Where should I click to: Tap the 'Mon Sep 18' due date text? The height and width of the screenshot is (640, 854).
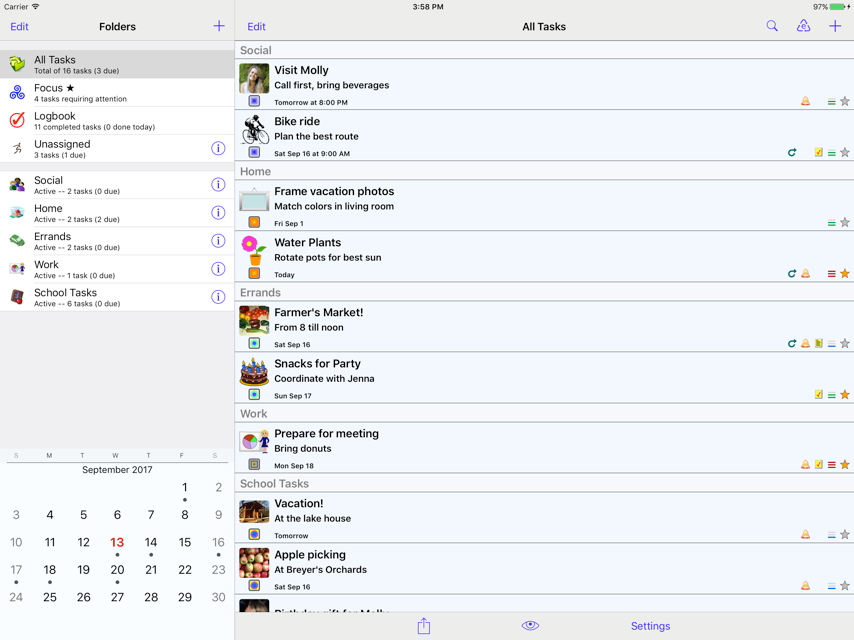pyautogui.click(x=294, y=466)
